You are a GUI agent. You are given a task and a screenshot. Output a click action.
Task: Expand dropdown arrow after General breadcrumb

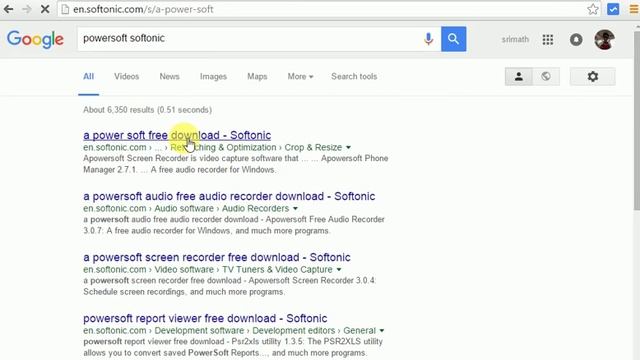click(382, 331)
